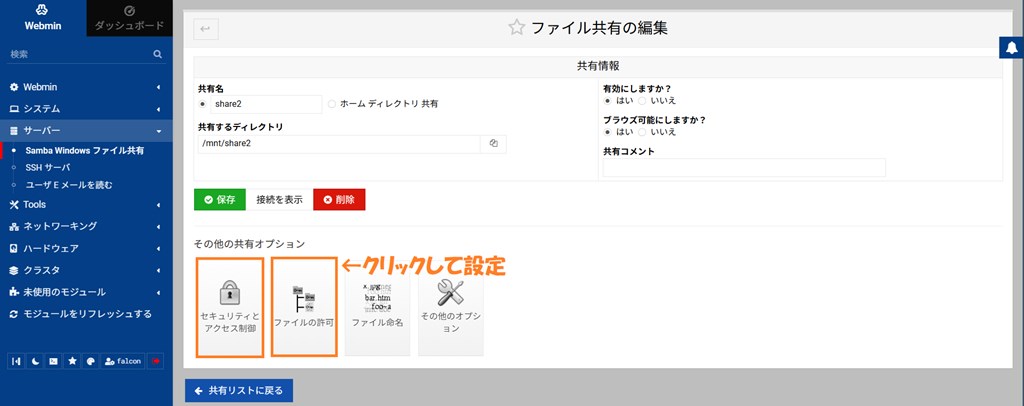Click the 共有リストに戻る button
1024x406 pixels.
tap(238, 390)
